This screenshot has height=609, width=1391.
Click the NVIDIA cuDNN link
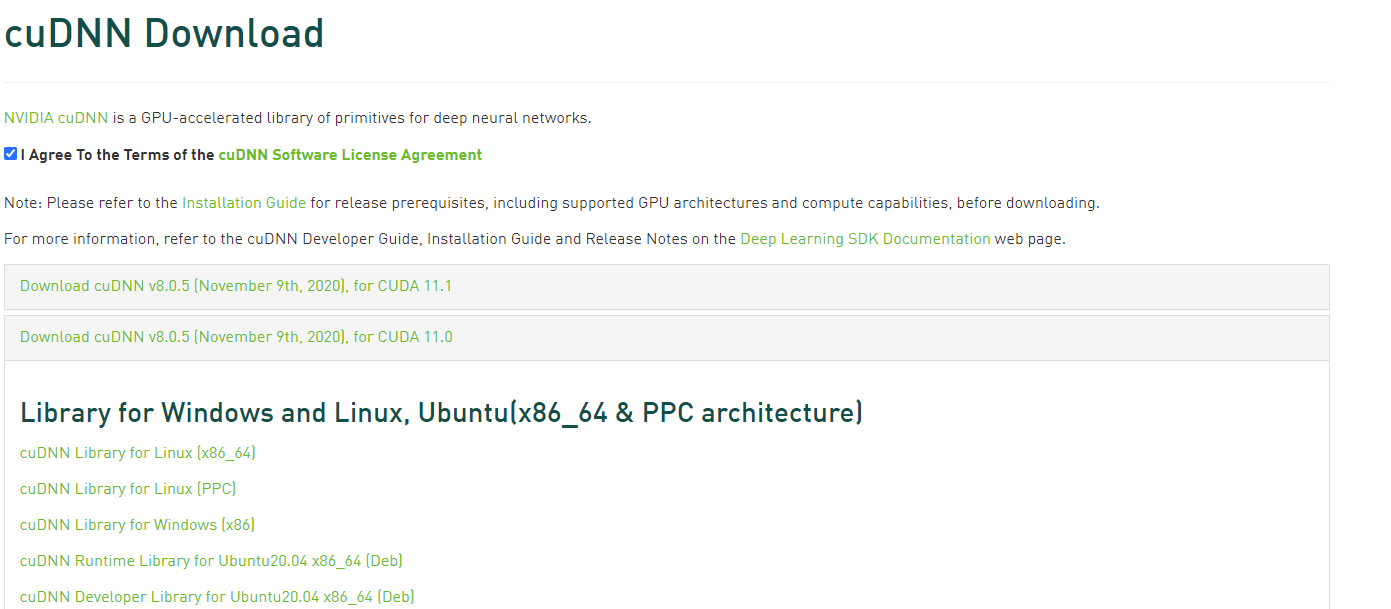(56, 118)
